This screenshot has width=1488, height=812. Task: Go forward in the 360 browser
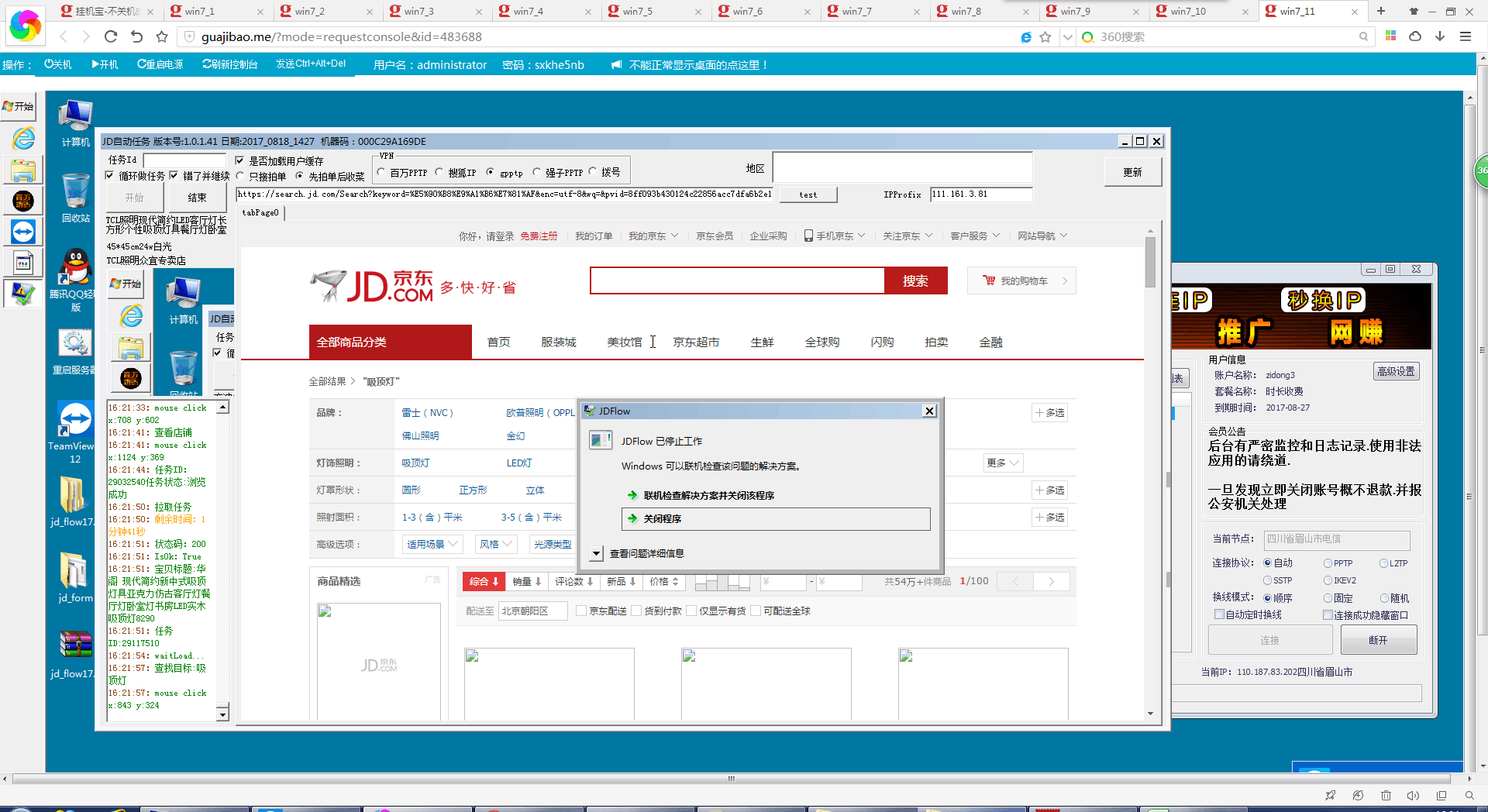[86, 36]
